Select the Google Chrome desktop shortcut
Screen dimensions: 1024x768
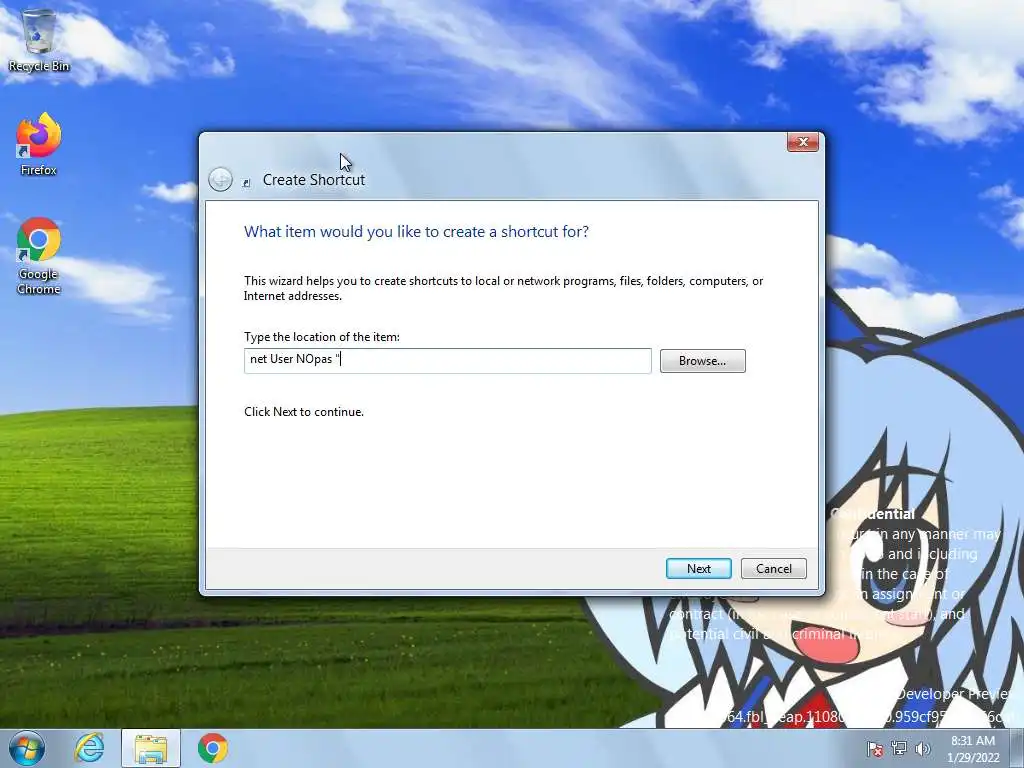[39, 256]
